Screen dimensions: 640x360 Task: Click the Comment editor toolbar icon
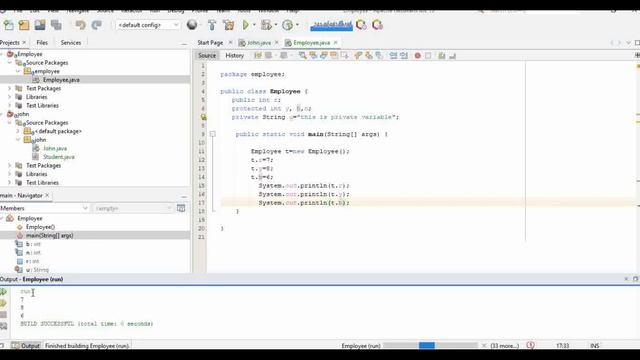point(442,56)
